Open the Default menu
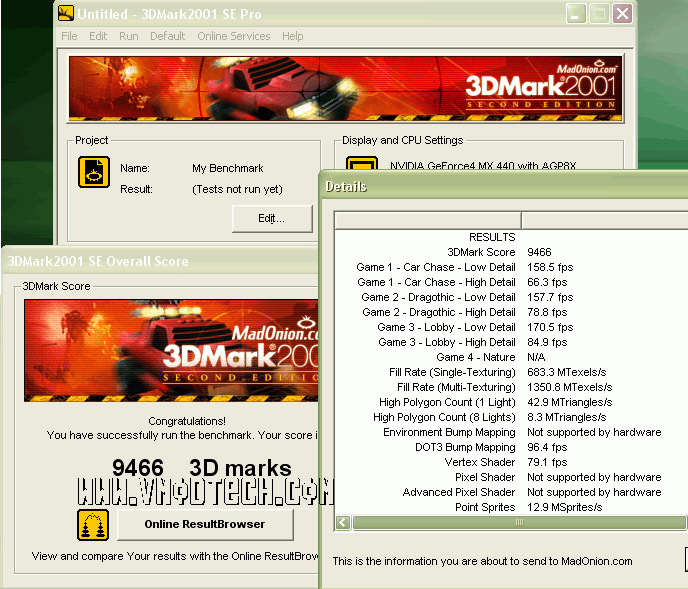688x589 pixels. 168,36
